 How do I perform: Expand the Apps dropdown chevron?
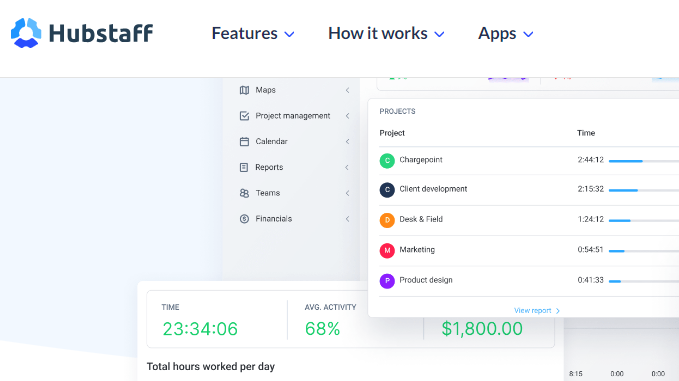pos(528,34)
